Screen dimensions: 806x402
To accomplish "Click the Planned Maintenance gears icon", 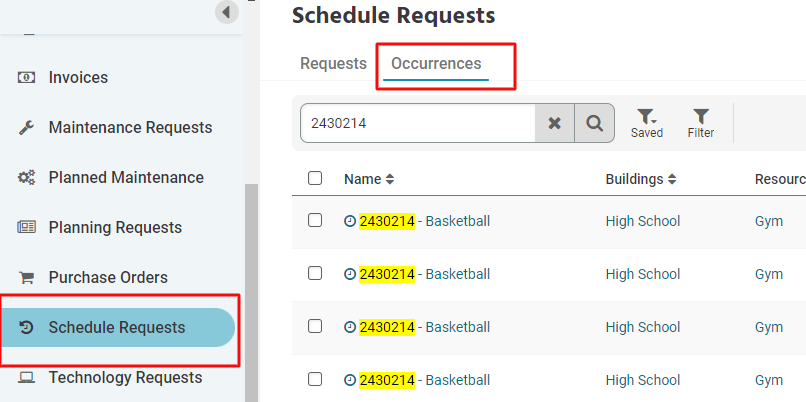I will pos(26,178).
